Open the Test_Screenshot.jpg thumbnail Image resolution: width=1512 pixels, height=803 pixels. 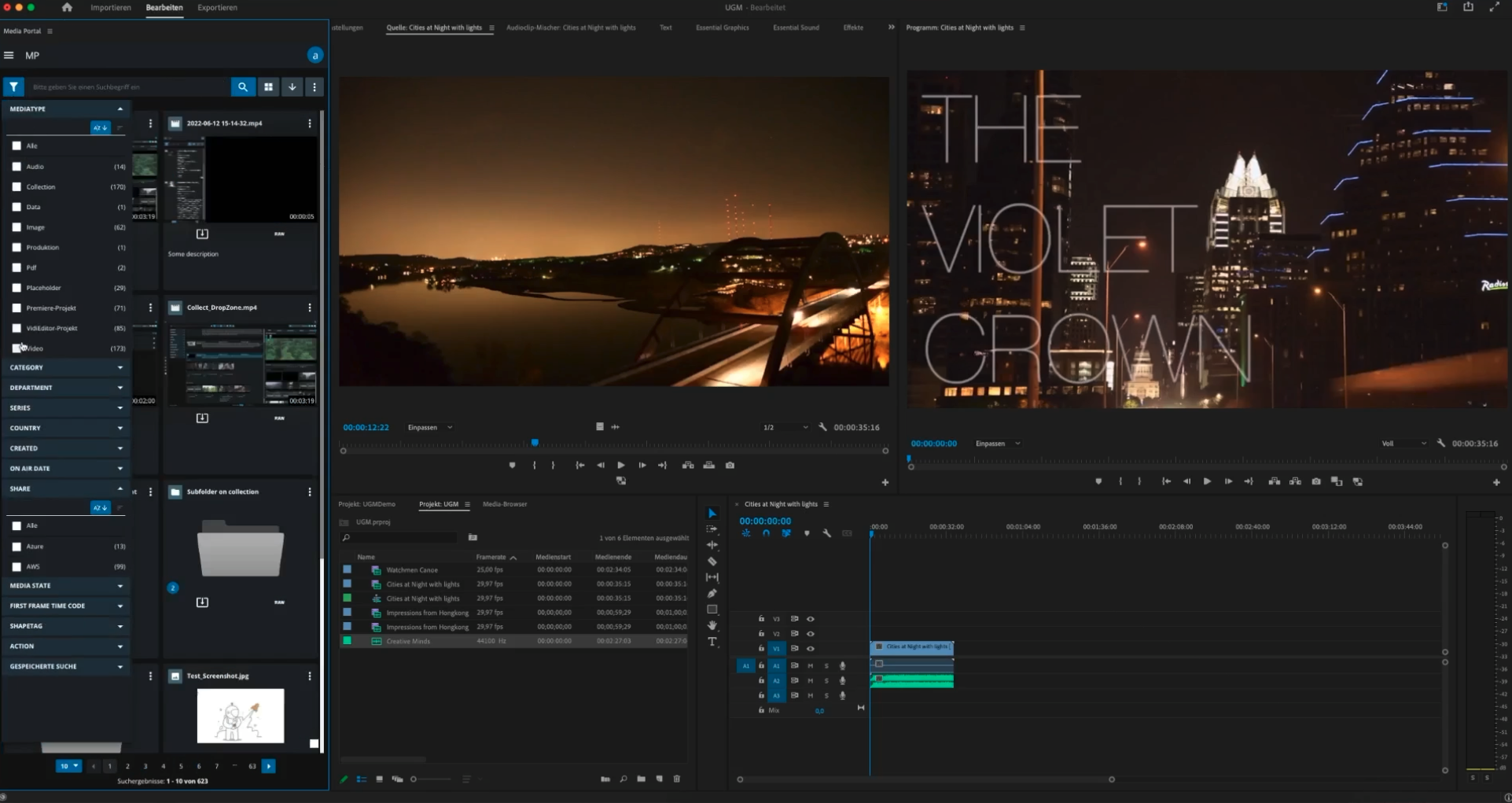(x=240, y=716)
